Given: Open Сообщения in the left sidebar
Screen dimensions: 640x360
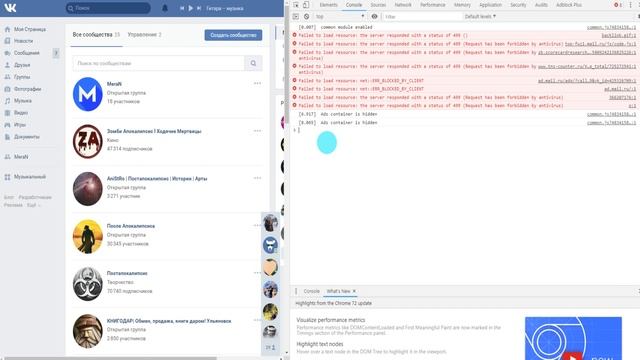Looking at the screenshot, I should point(27,53).
